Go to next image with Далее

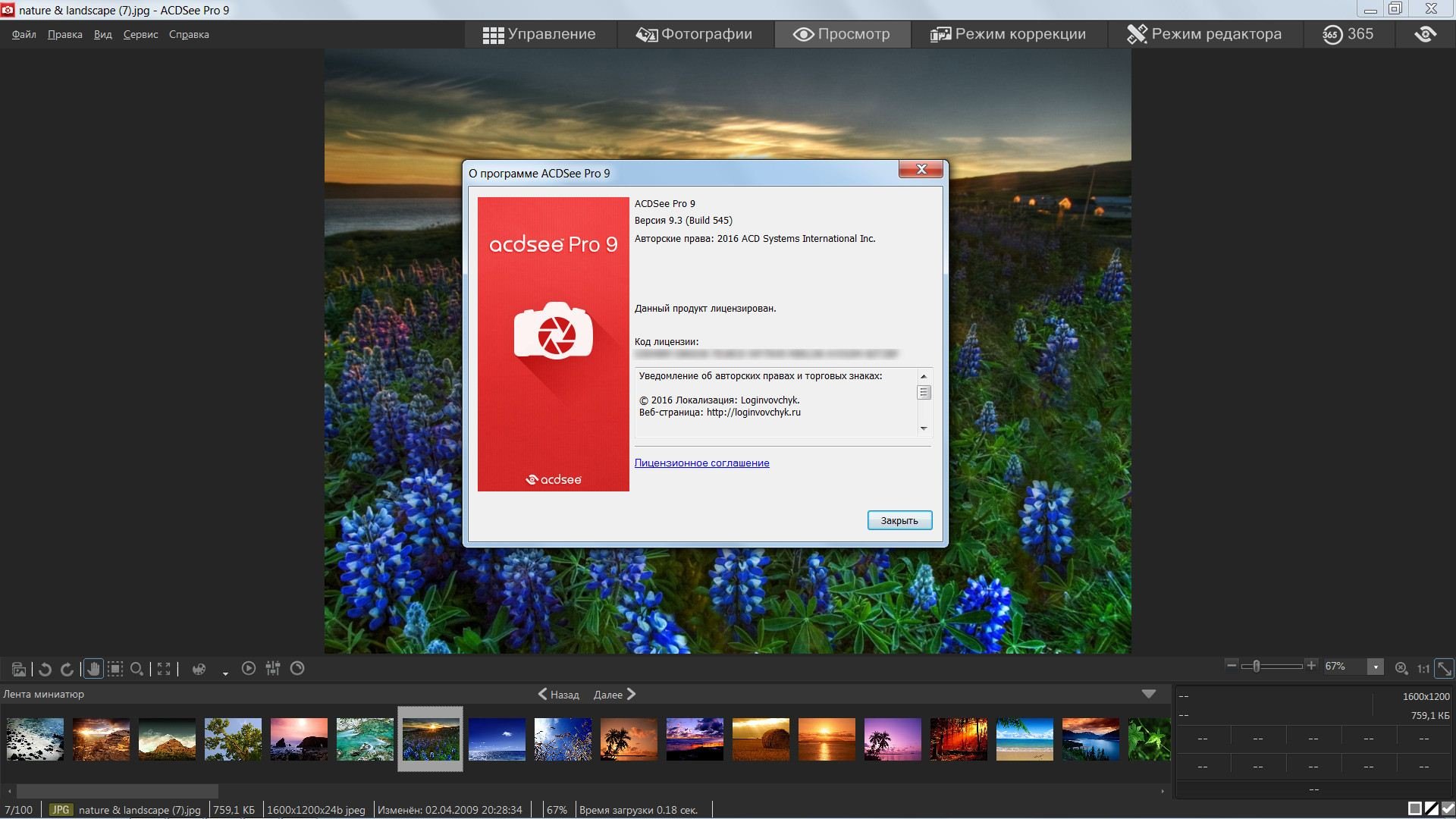[615, 695]
